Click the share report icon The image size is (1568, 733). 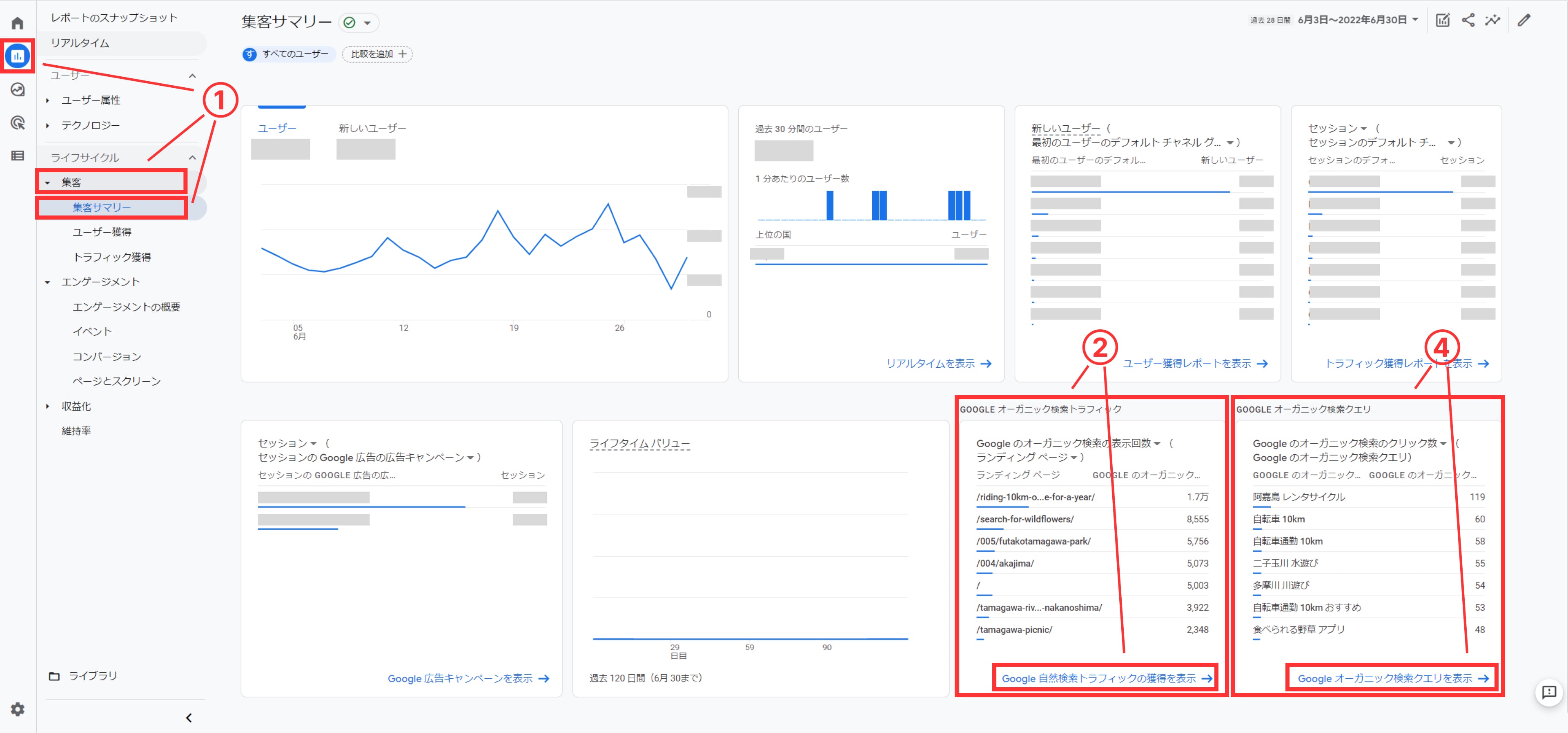tap(1468, 20)
